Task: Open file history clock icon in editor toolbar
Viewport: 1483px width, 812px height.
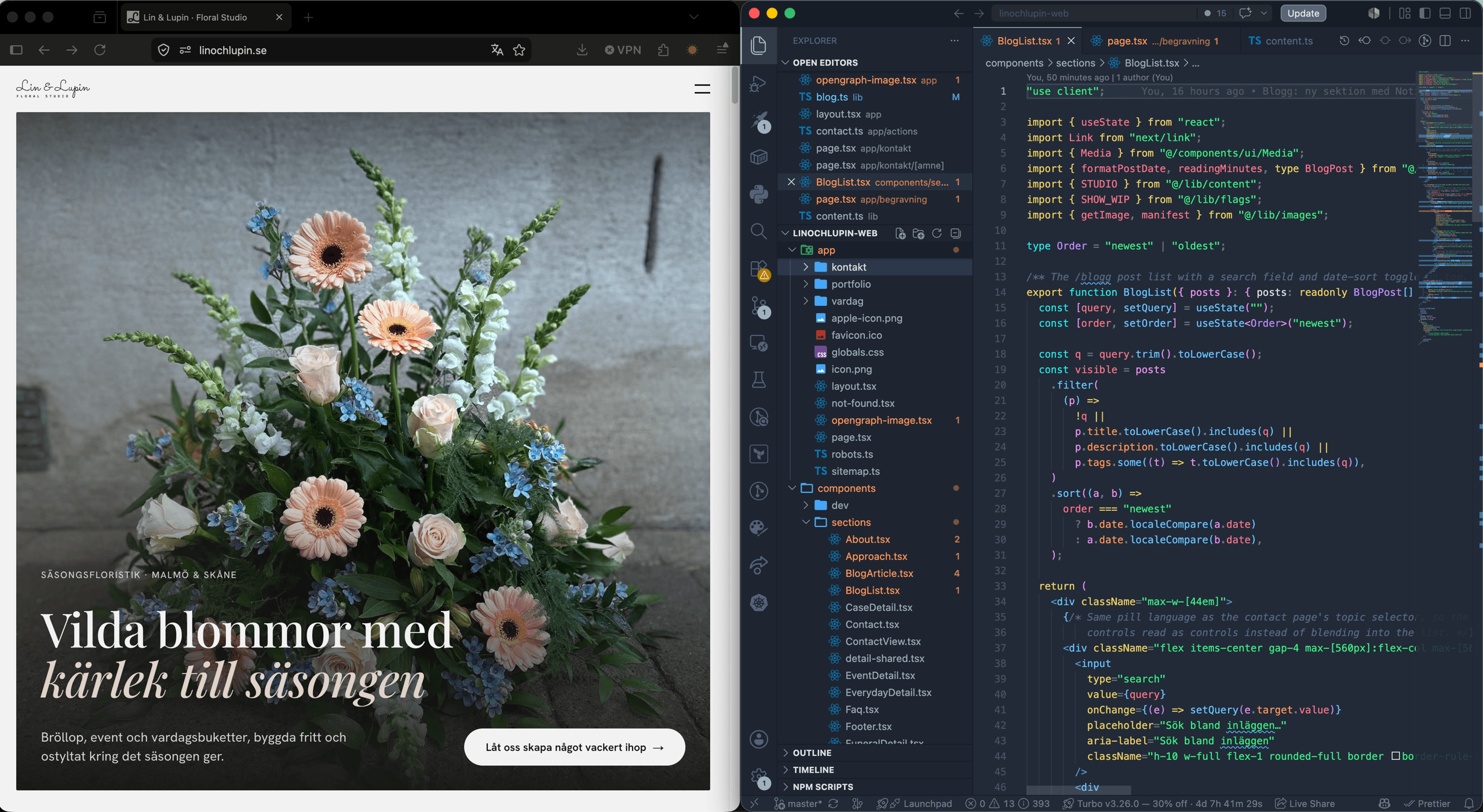Action: (1345, 41)
